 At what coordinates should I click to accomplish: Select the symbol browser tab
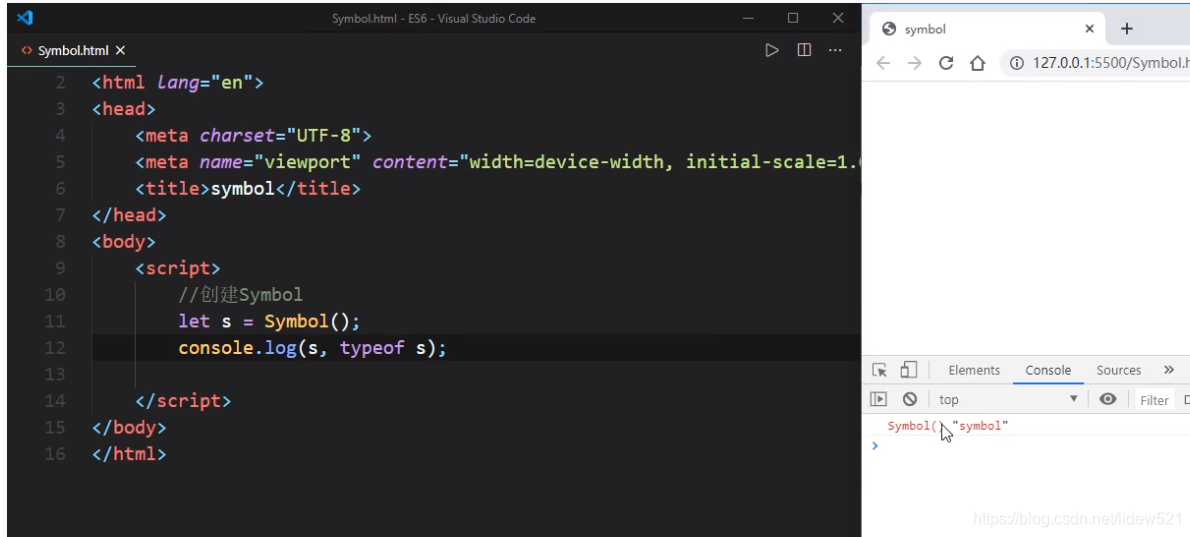(987, 29)
